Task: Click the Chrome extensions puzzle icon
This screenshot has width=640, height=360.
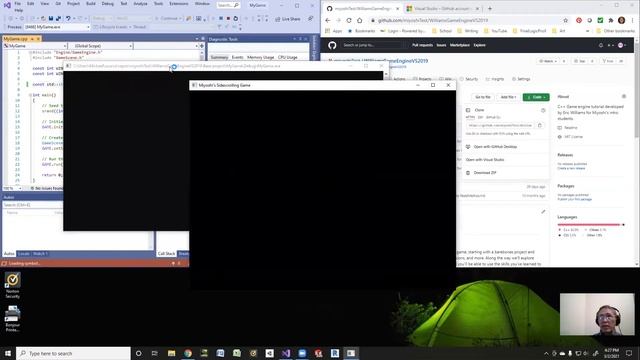Action: coord(611,20)
